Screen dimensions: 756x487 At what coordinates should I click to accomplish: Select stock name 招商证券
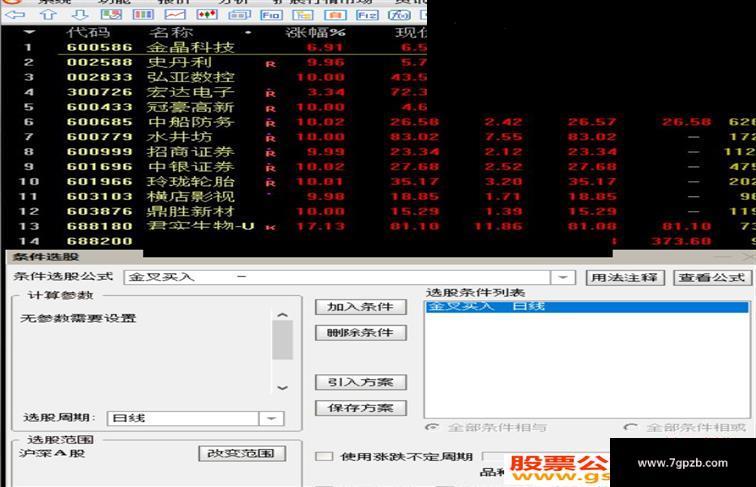[191, 152]
